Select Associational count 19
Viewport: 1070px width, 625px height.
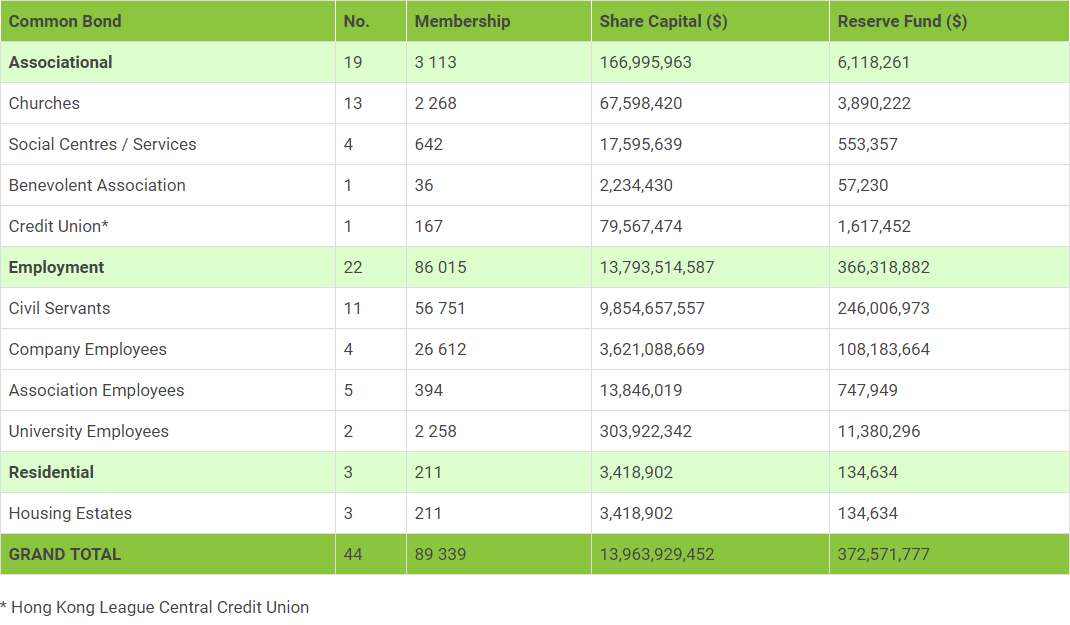[x=353, y=62]
